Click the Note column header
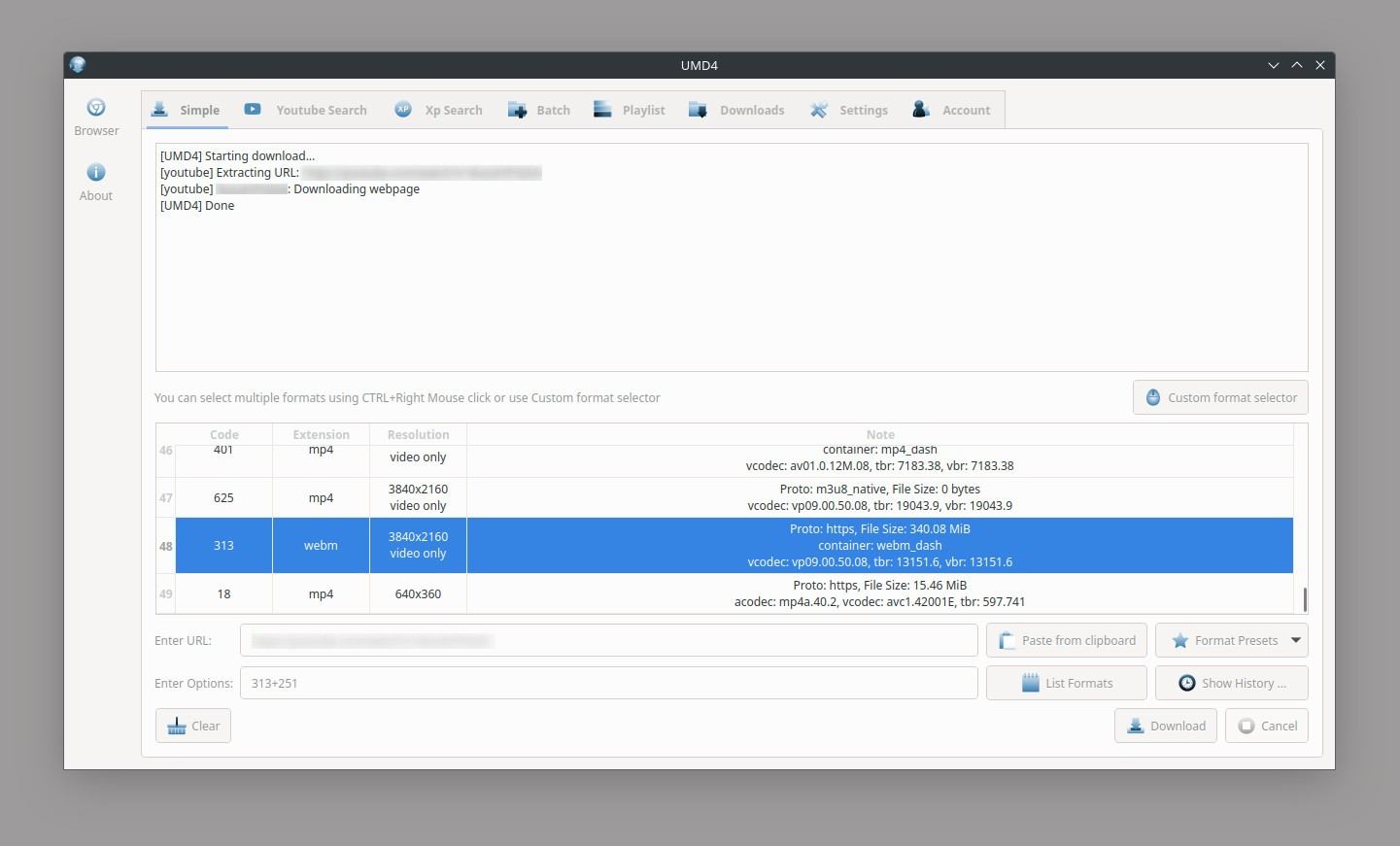This screenshot has height=846, width=1400. [x=880, y=434]
